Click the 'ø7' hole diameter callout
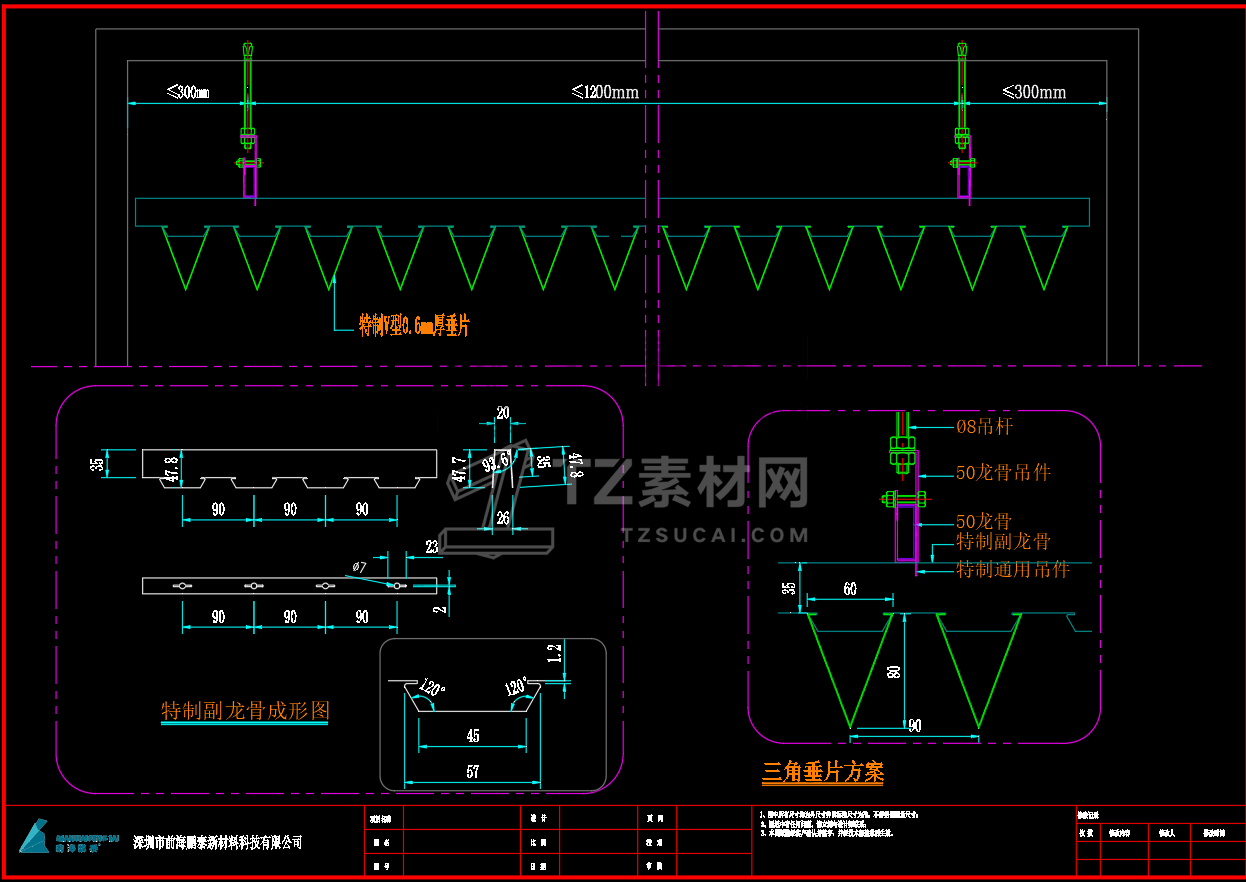Image resolution: width=1246 pixels, height=882 pixels. pos(359,567)
